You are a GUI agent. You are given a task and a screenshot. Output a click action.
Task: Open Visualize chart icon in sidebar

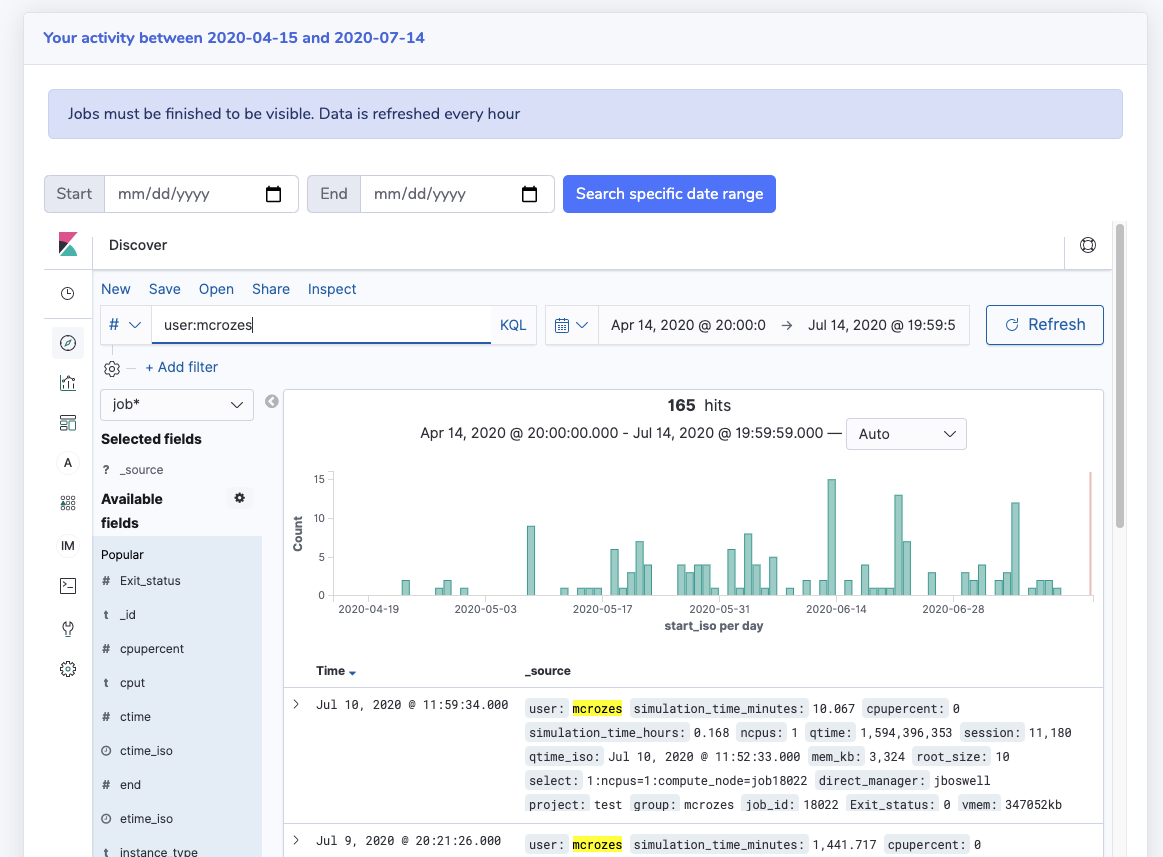click(68, 382)
